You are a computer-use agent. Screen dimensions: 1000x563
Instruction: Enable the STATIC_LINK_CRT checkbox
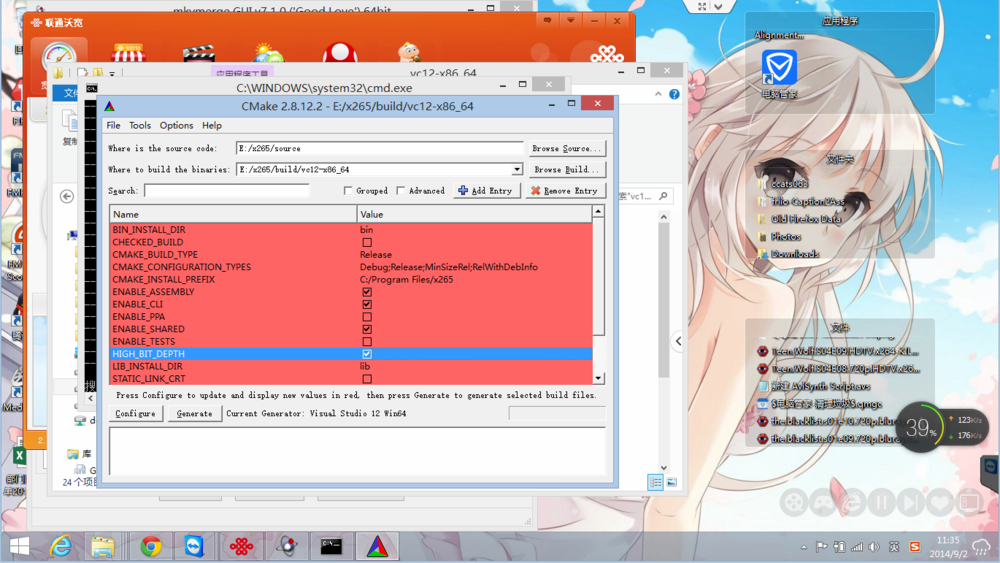367,379
